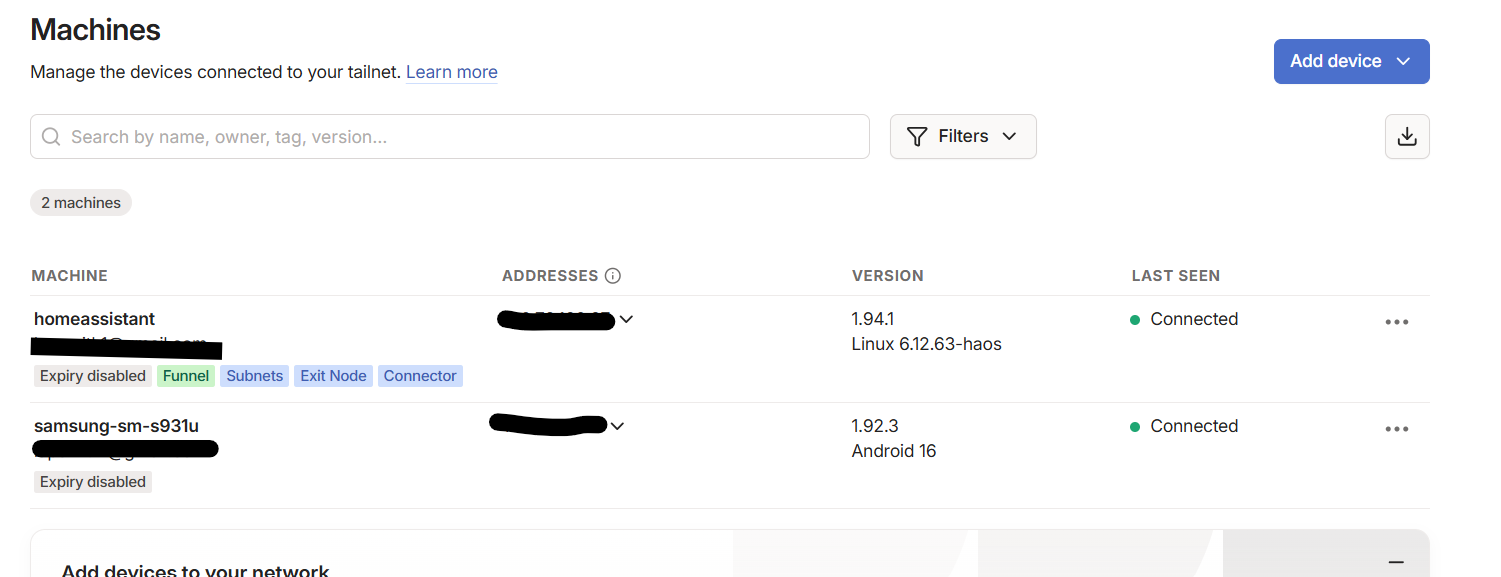This screenshot has width=1501, height=577.
Task: Click the Funnel tag on homeassistant
Action: 186,376
